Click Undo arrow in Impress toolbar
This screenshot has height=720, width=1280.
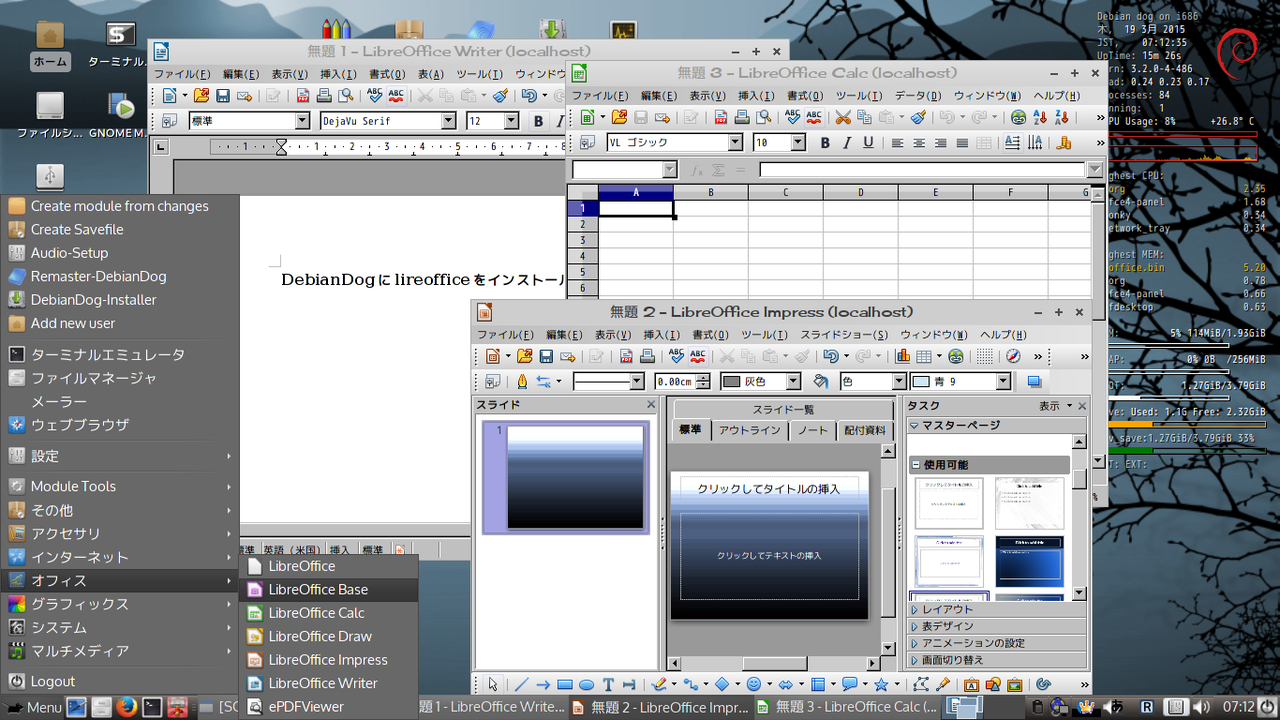click(x=830, y=356)
